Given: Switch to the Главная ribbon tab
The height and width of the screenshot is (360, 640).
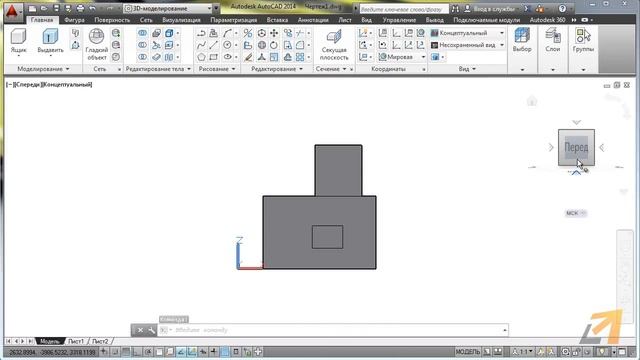Looking at the screenshot, I should tap(42, 20).
